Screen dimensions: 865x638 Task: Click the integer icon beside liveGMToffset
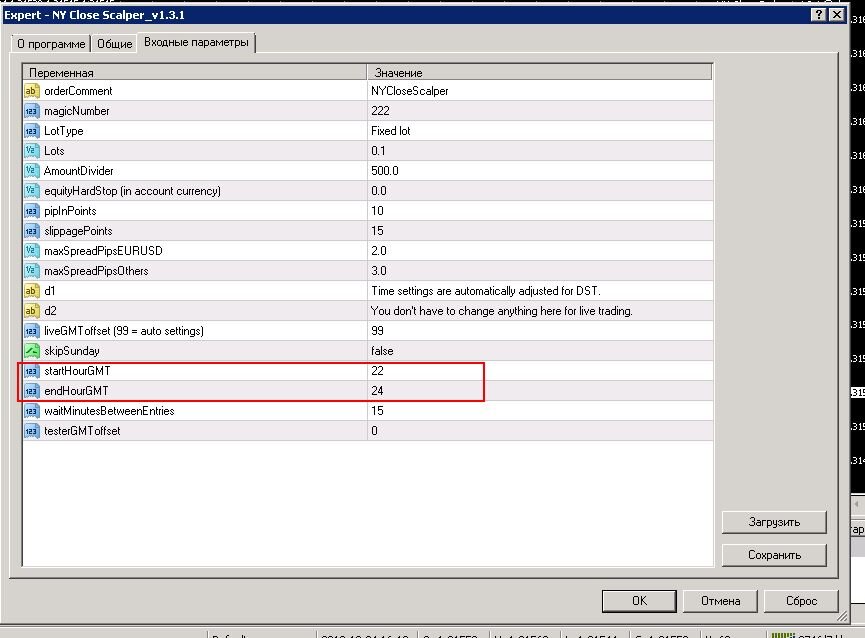point(31,331)
